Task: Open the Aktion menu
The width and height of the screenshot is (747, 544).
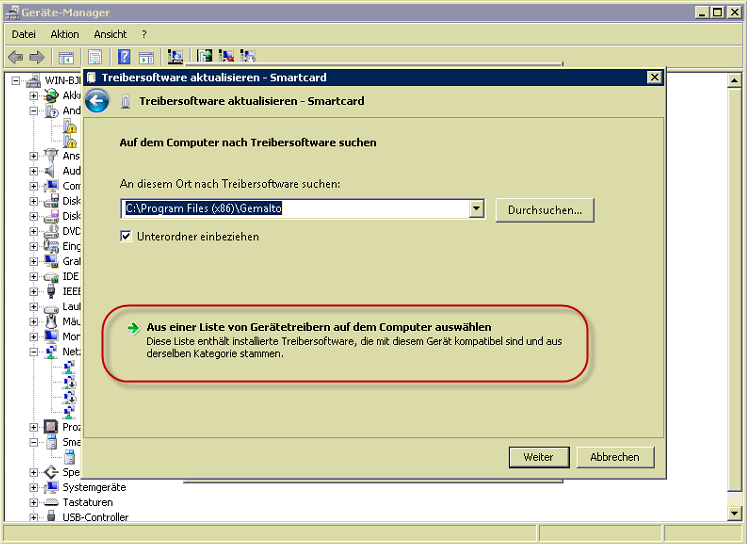Action: [x=64, y=34]
